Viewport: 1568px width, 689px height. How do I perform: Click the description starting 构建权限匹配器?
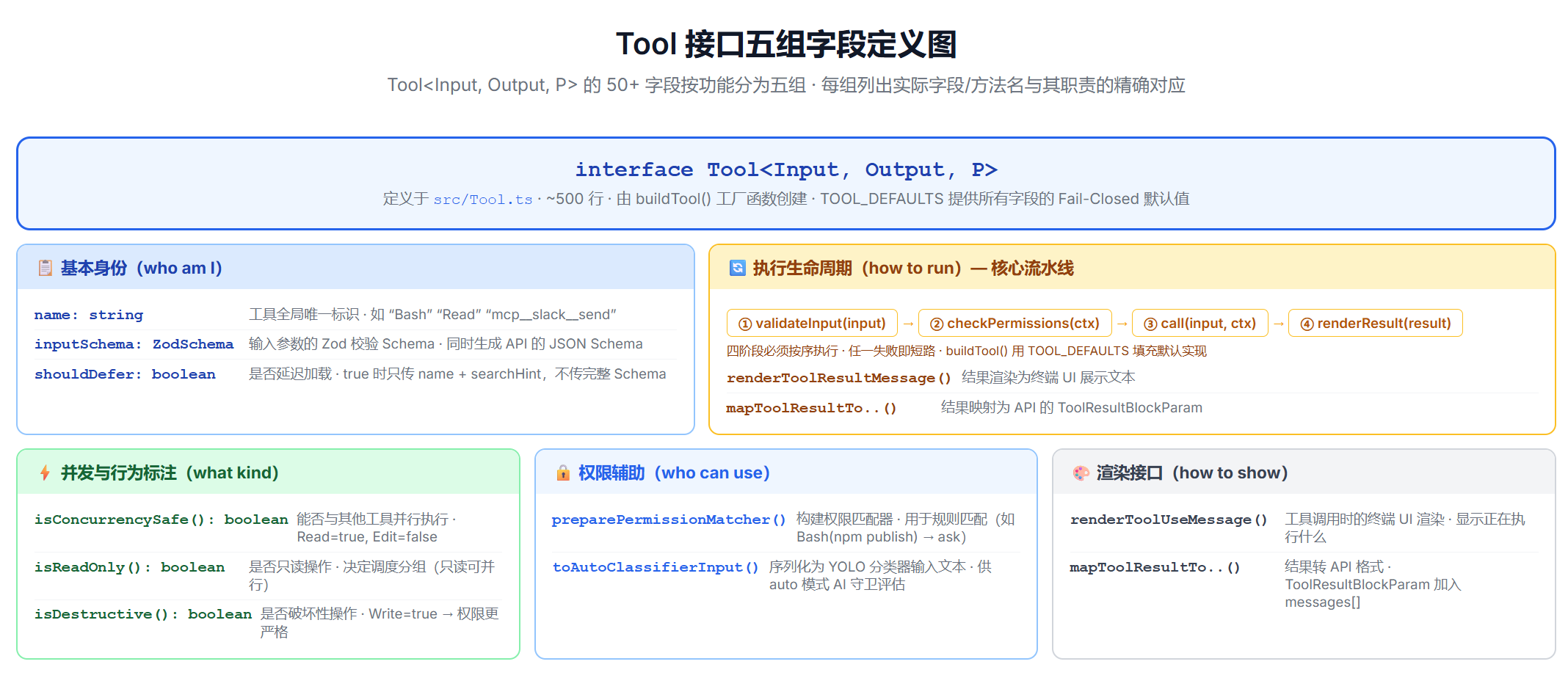click(906, 528)
